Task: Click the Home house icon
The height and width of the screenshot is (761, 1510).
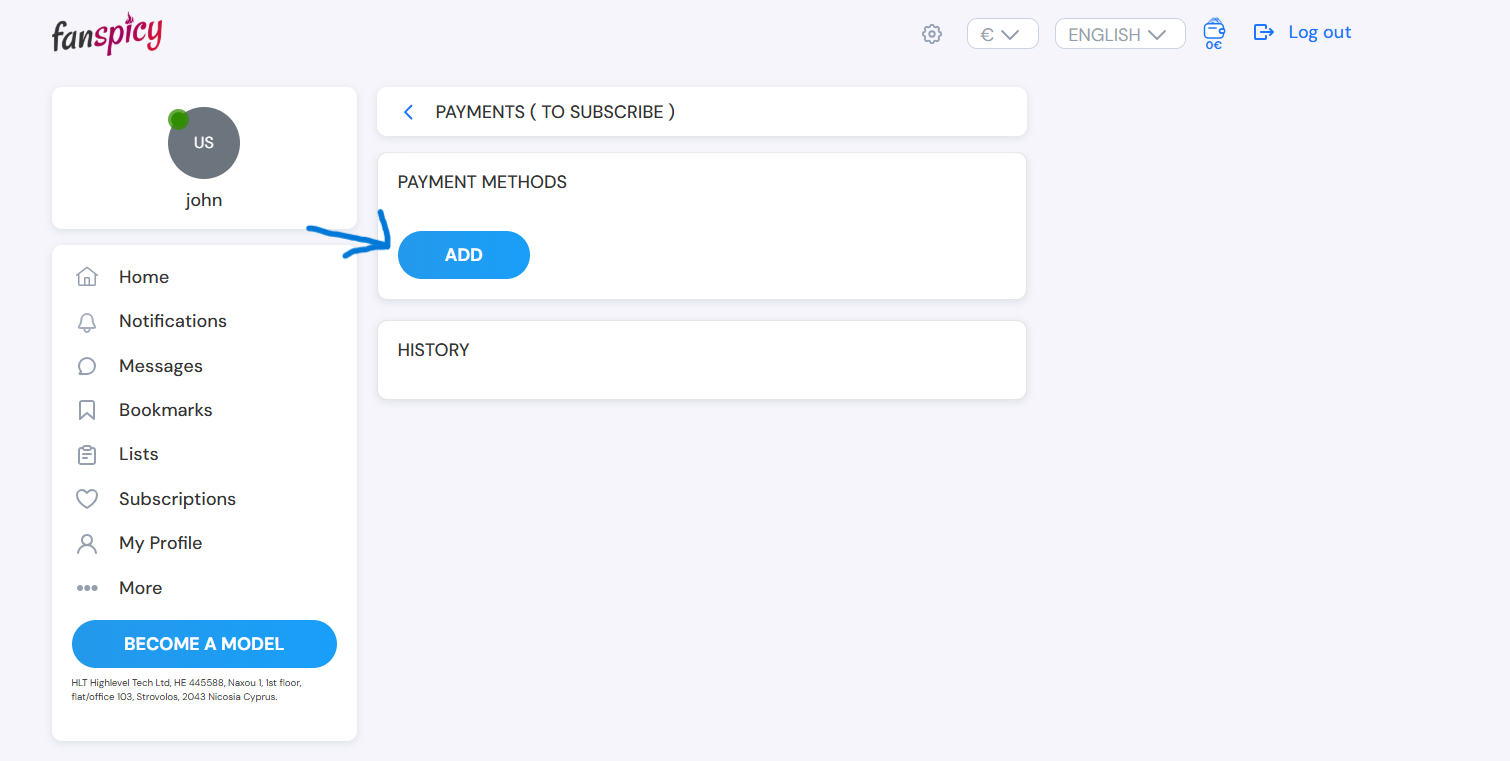Action: click(x=87, y=277)
